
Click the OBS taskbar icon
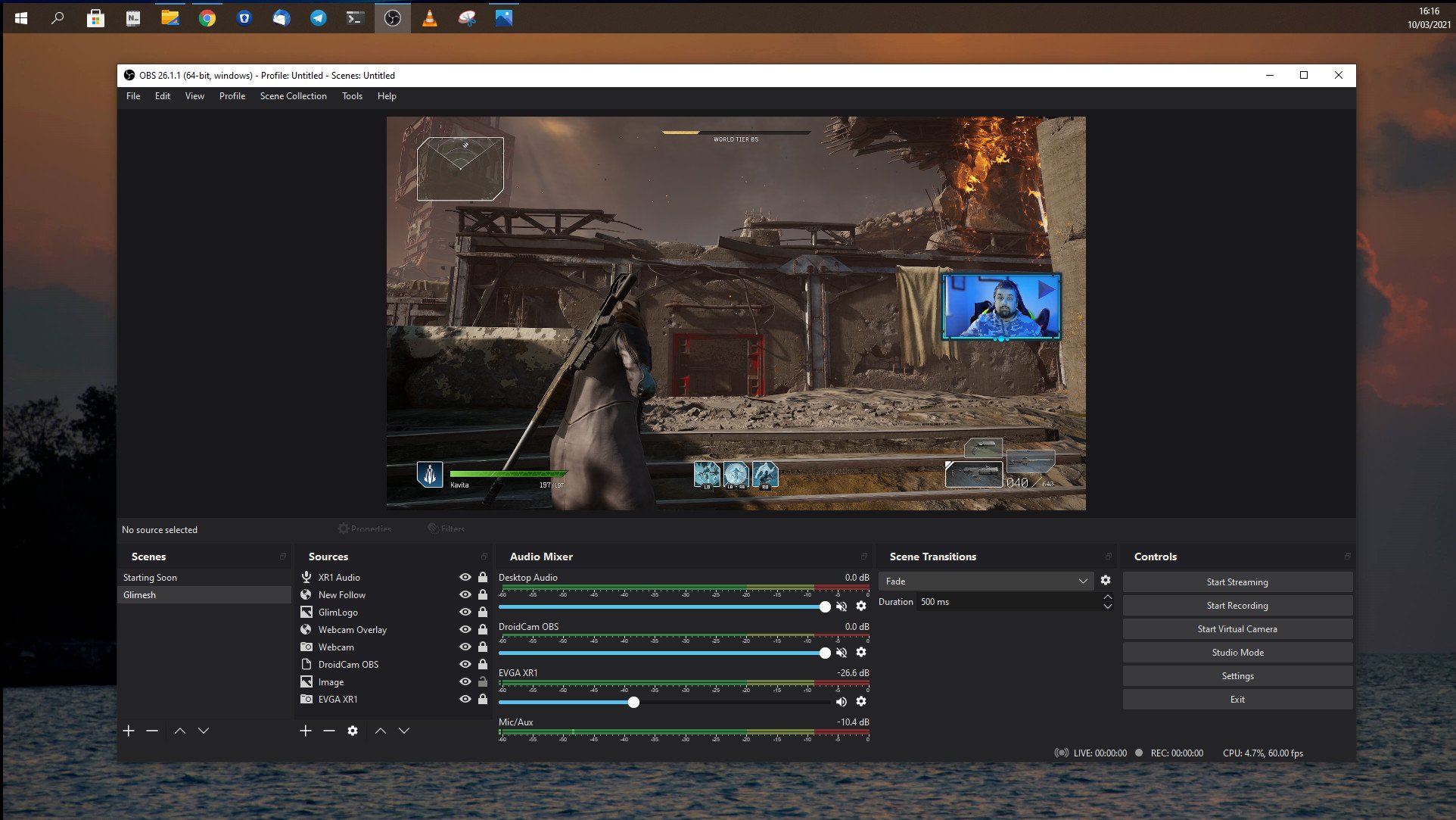coord(393,17)
